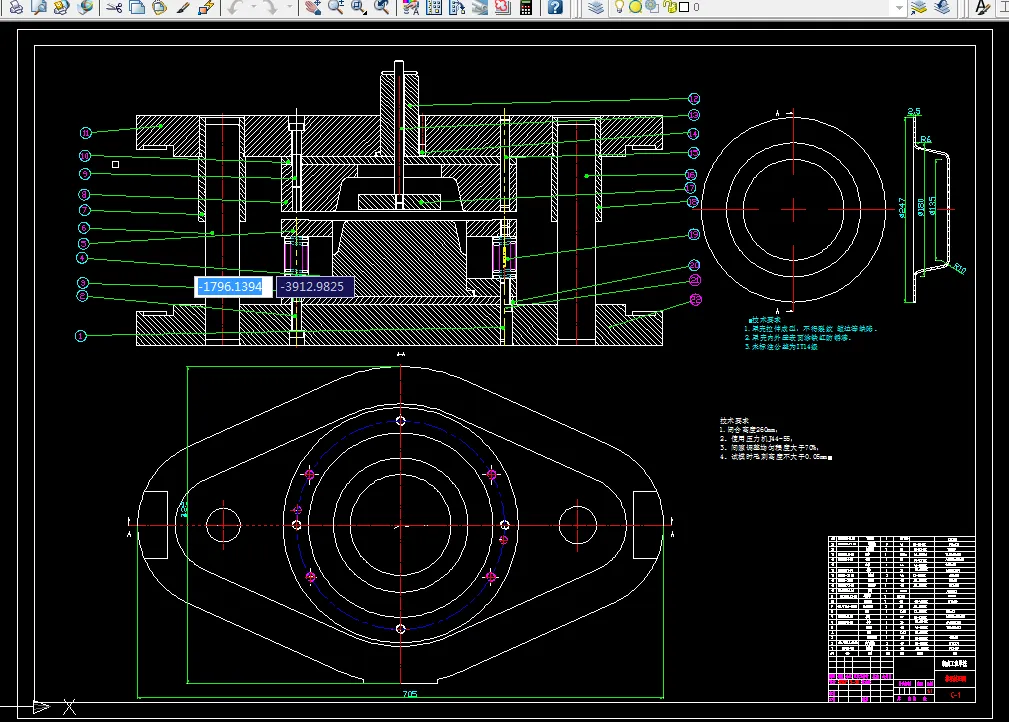Click the Paste clipboard icon
Viewport: 1009px width, 722px height.
pos(160,7)
